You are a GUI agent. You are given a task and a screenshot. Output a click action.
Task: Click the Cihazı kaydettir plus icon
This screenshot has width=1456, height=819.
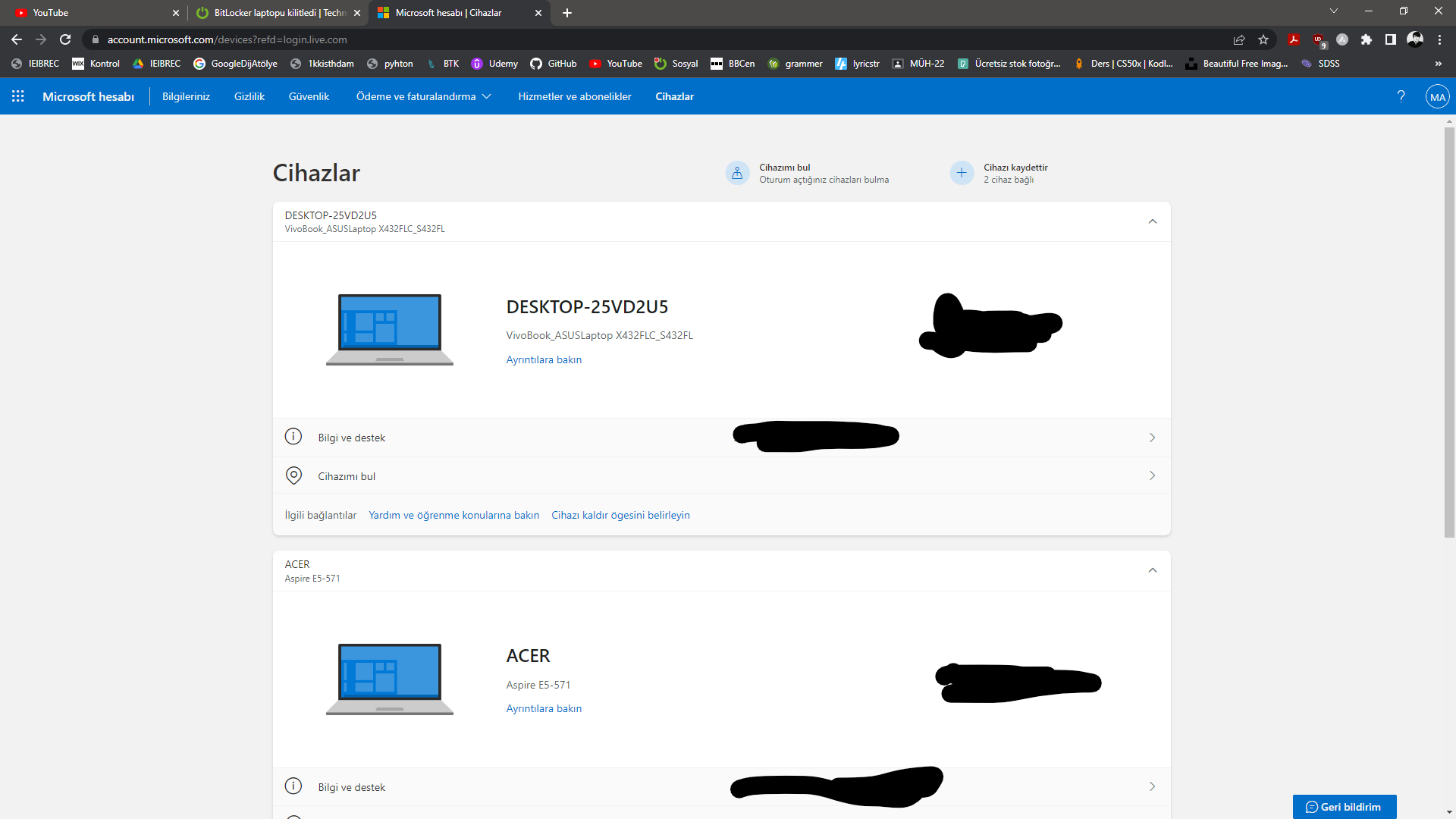[962, 173]
